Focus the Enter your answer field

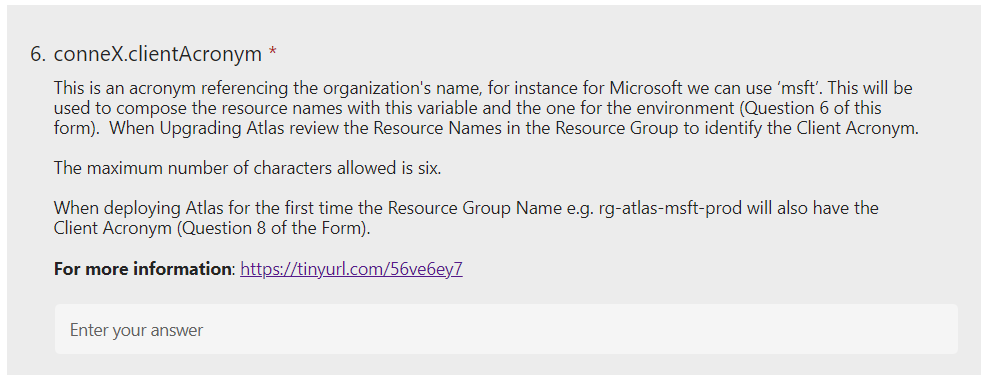(506, 329)
